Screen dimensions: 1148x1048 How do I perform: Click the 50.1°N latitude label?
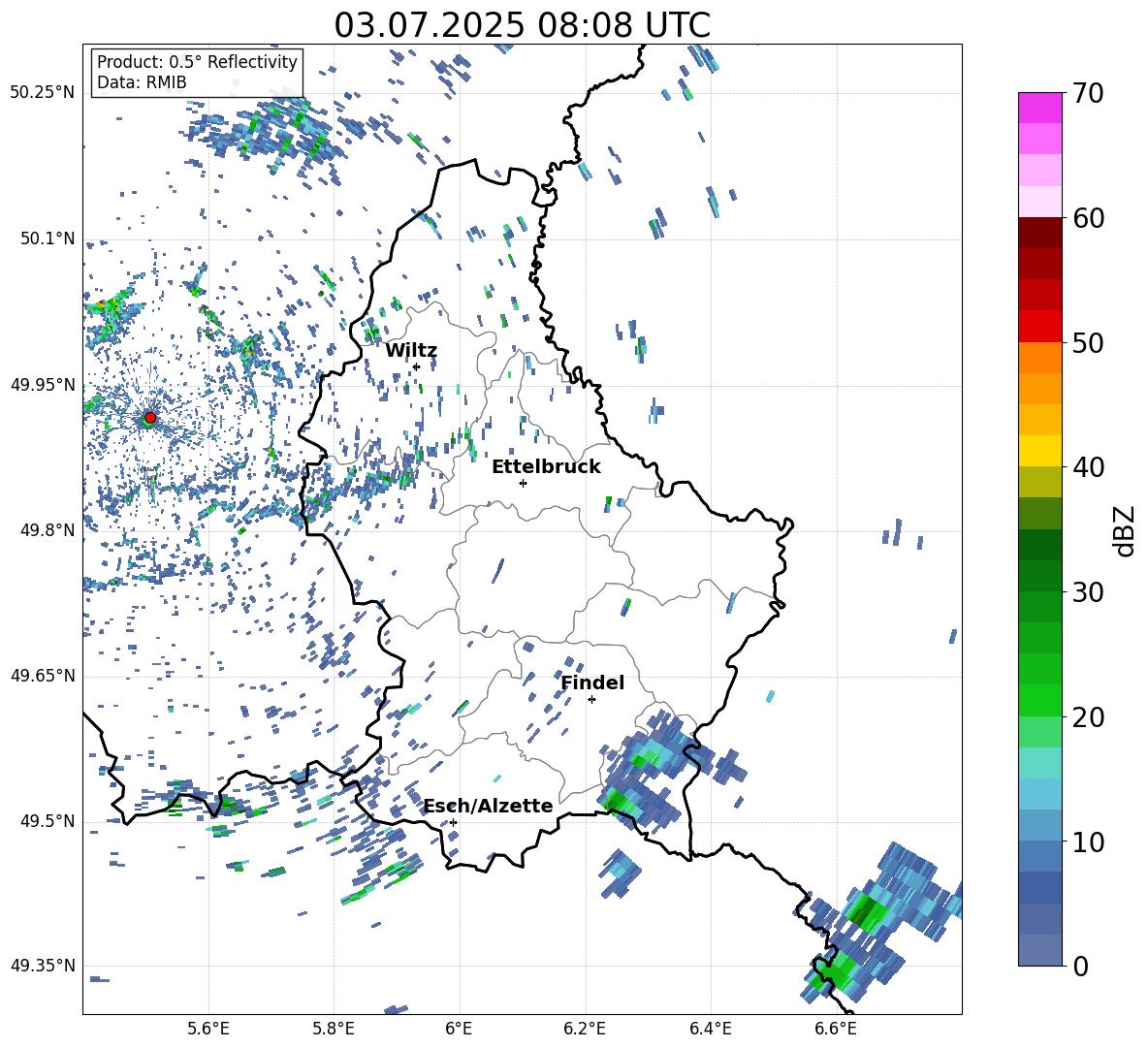(x=48, y=239)
